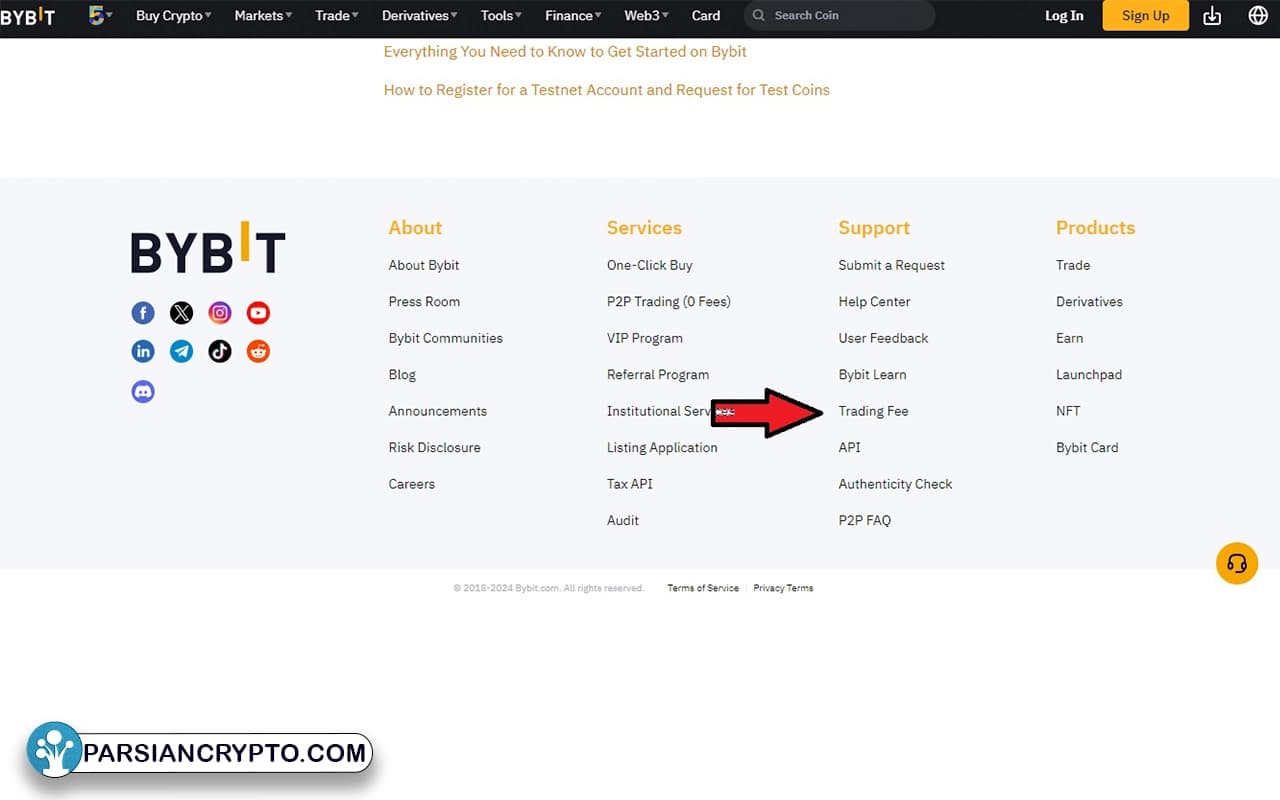Click into the Search Coin field
Image resolution: width=1280 pixels, height=800 pixels.
tap(845, 16)
